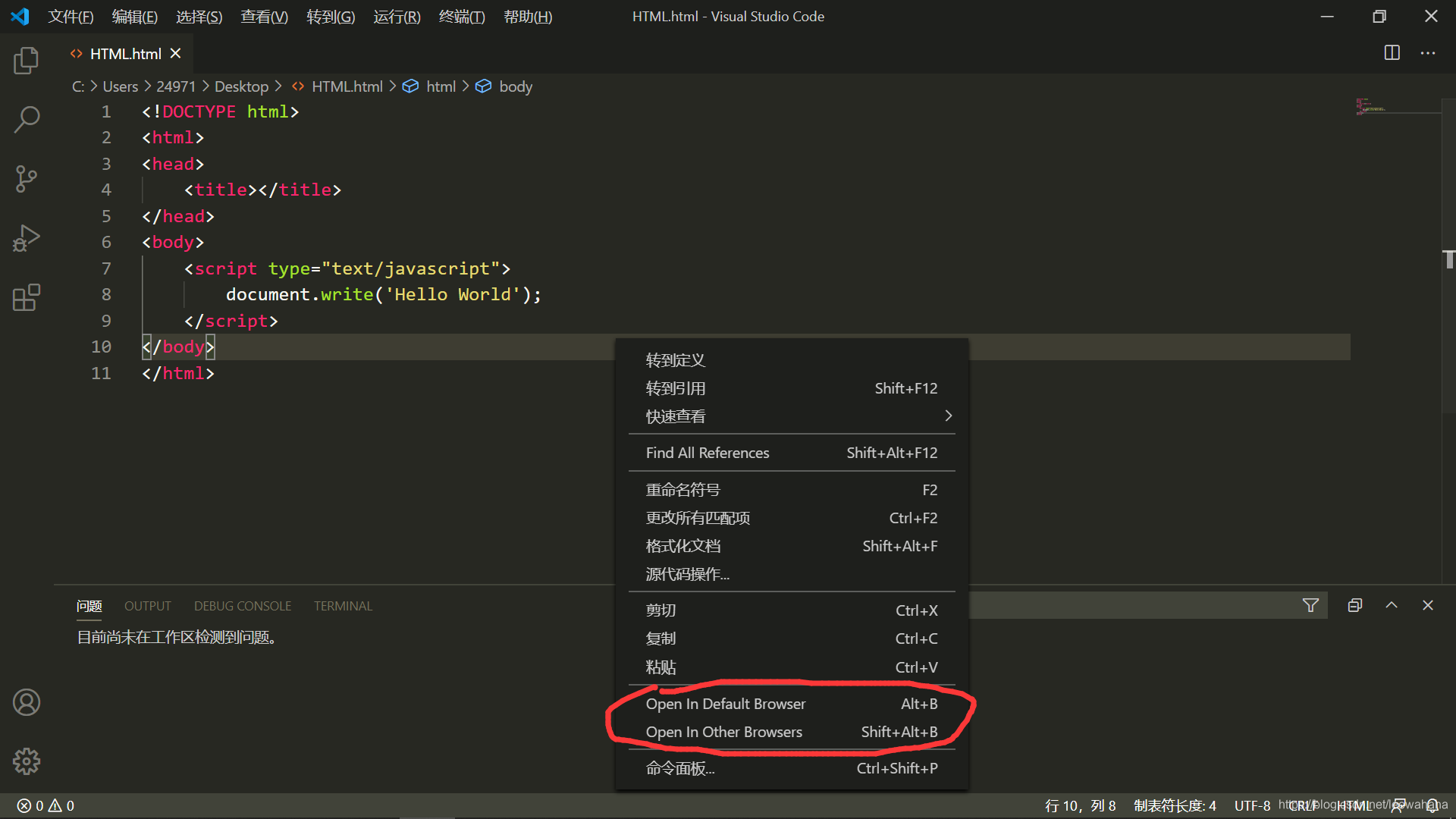
Task: Click the VS Code logo icon
Action: tap(20, 16)
